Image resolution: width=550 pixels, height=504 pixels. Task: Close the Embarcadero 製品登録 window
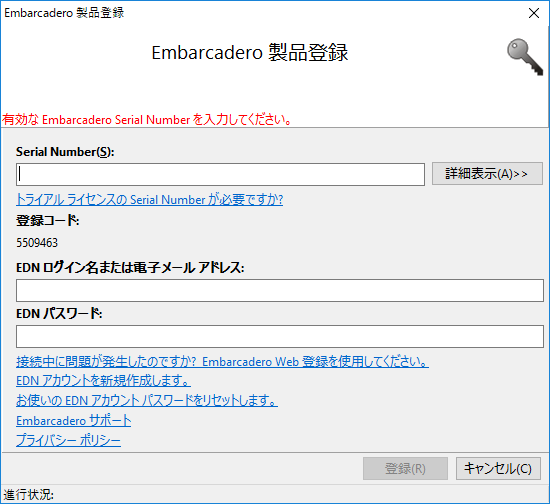(534, 13)
